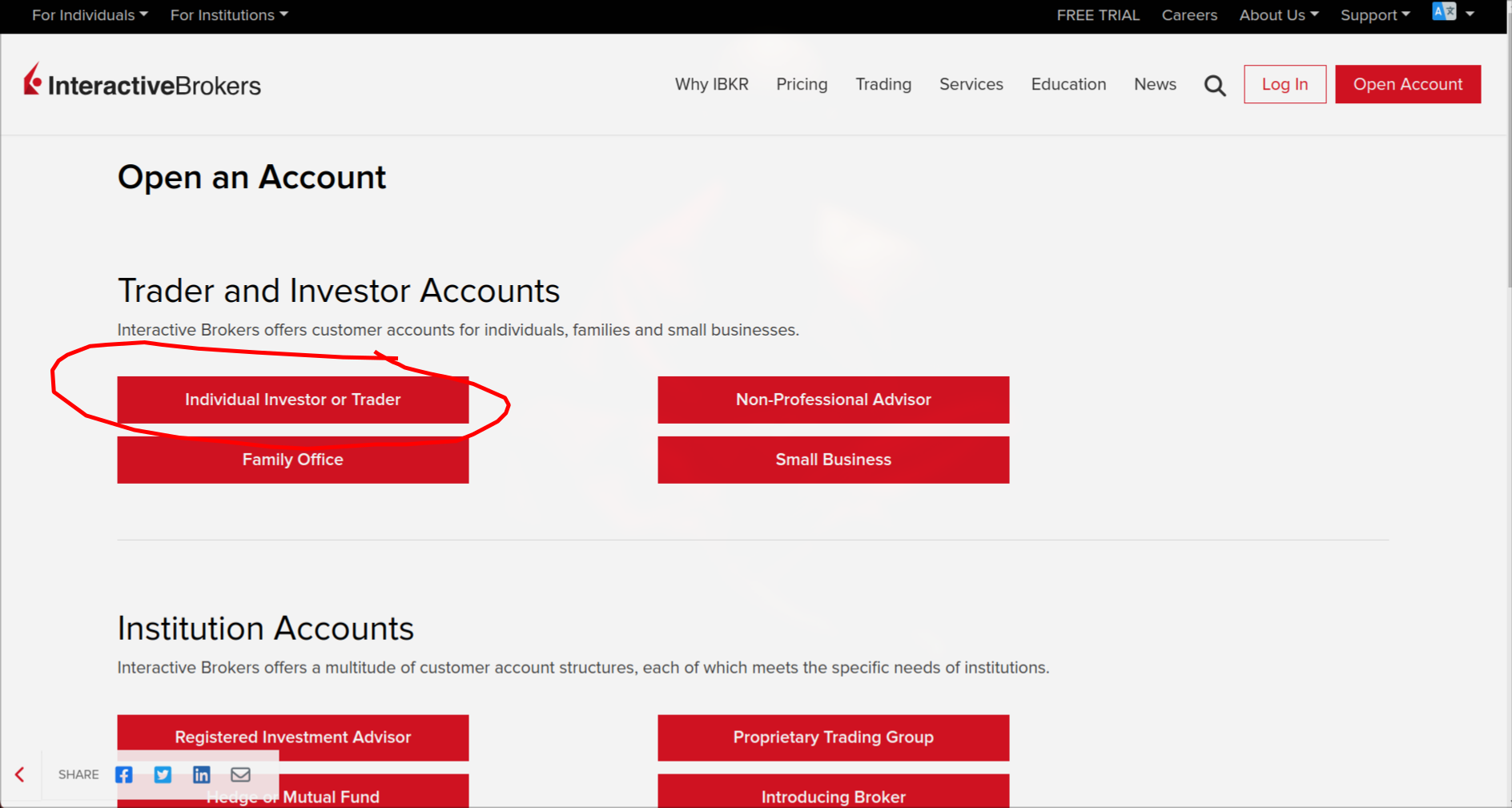Open the Education menu item
The image size is (1512, 808).
click(1068, 84)
